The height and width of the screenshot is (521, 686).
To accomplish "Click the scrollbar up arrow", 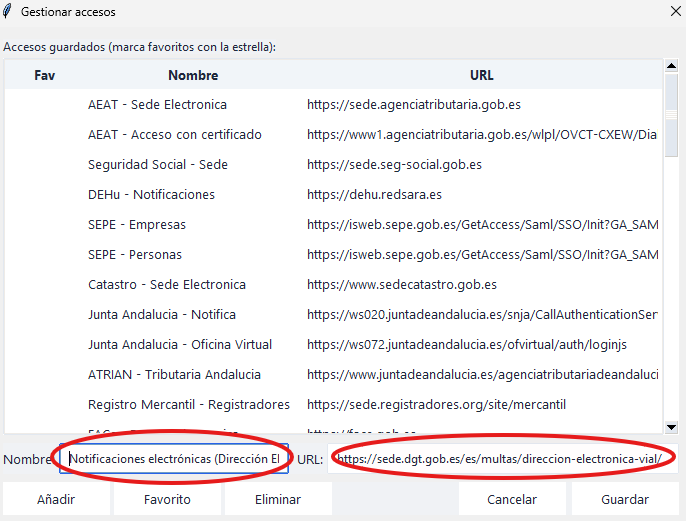I will (x=671, y=66).
